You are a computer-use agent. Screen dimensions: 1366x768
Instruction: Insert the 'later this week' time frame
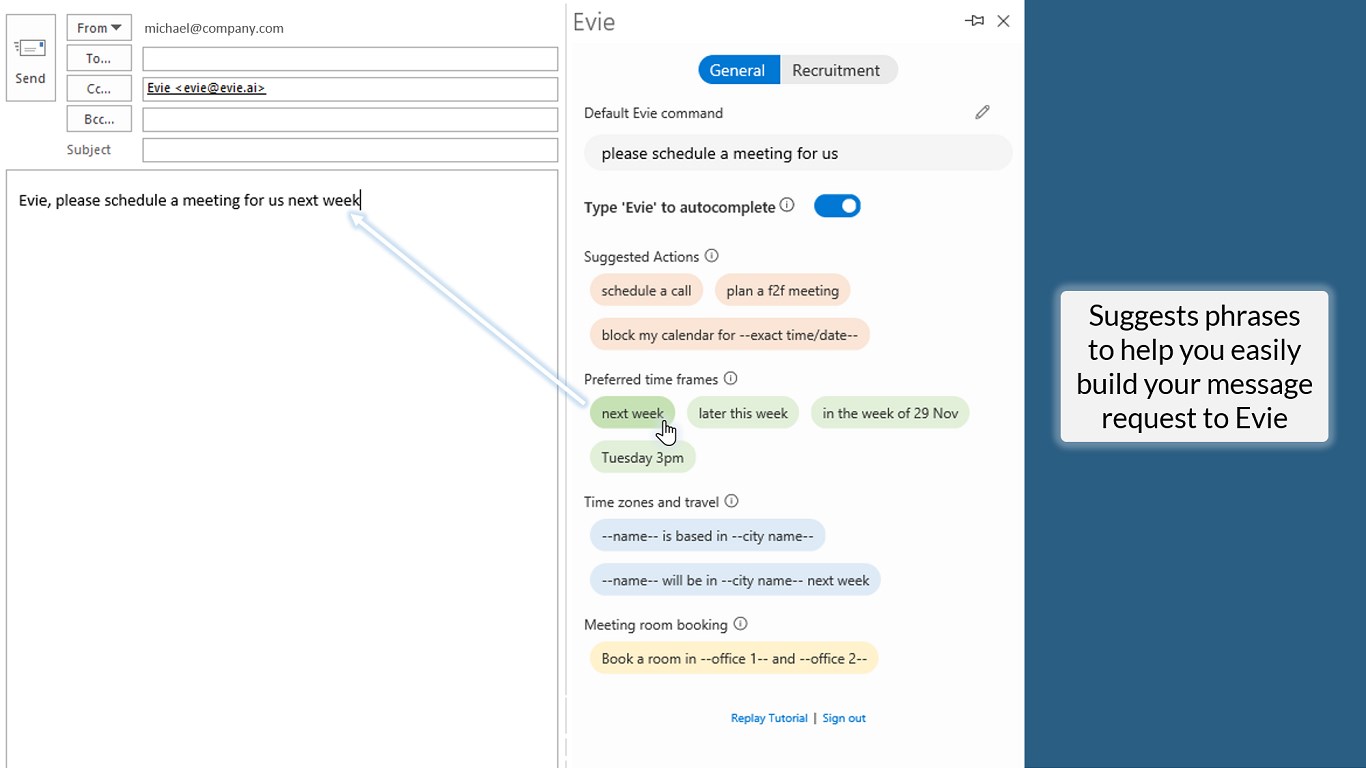[x=743, y=413]
